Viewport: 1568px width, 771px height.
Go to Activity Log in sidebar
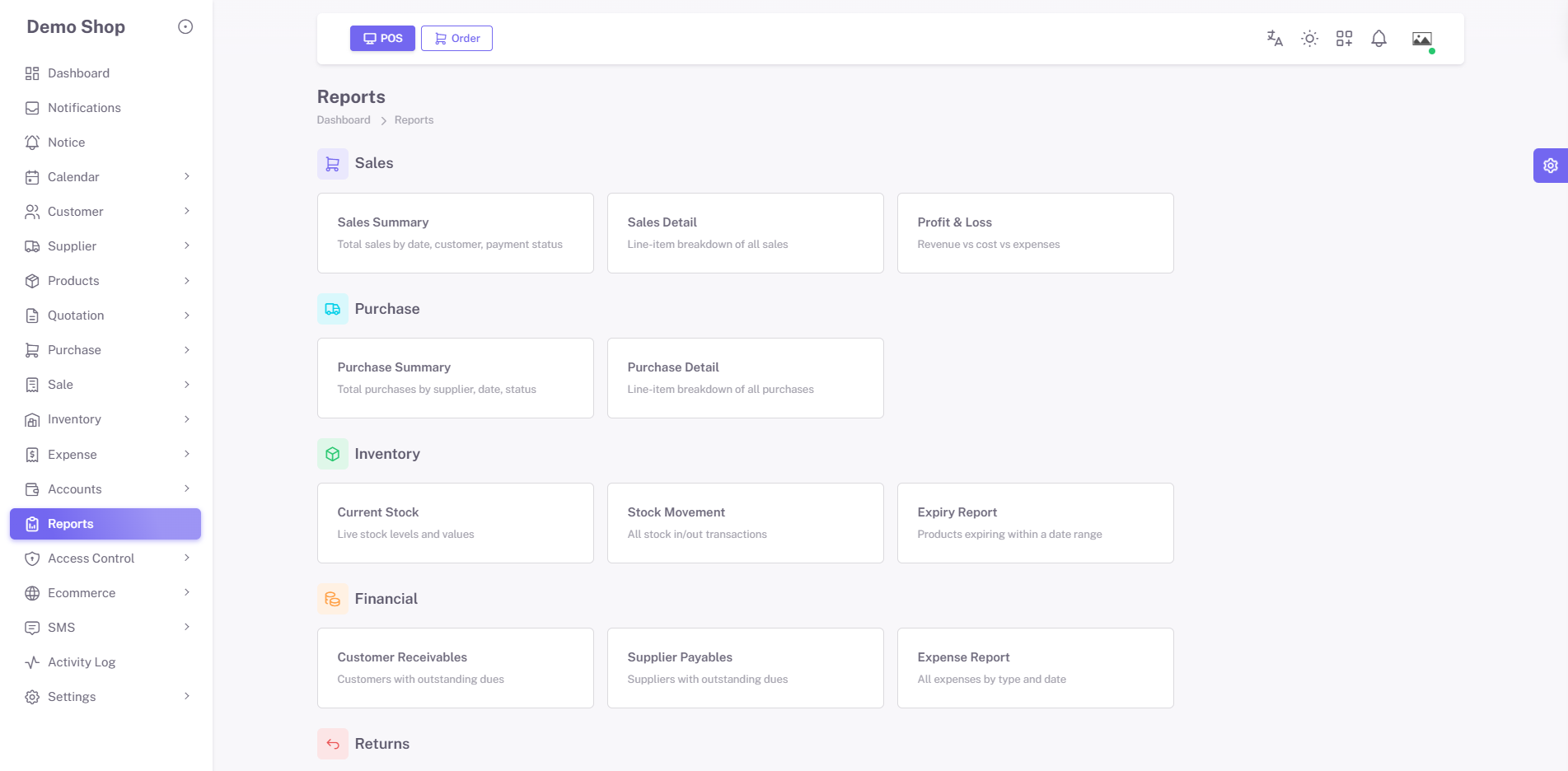click(x=105, y=662)
